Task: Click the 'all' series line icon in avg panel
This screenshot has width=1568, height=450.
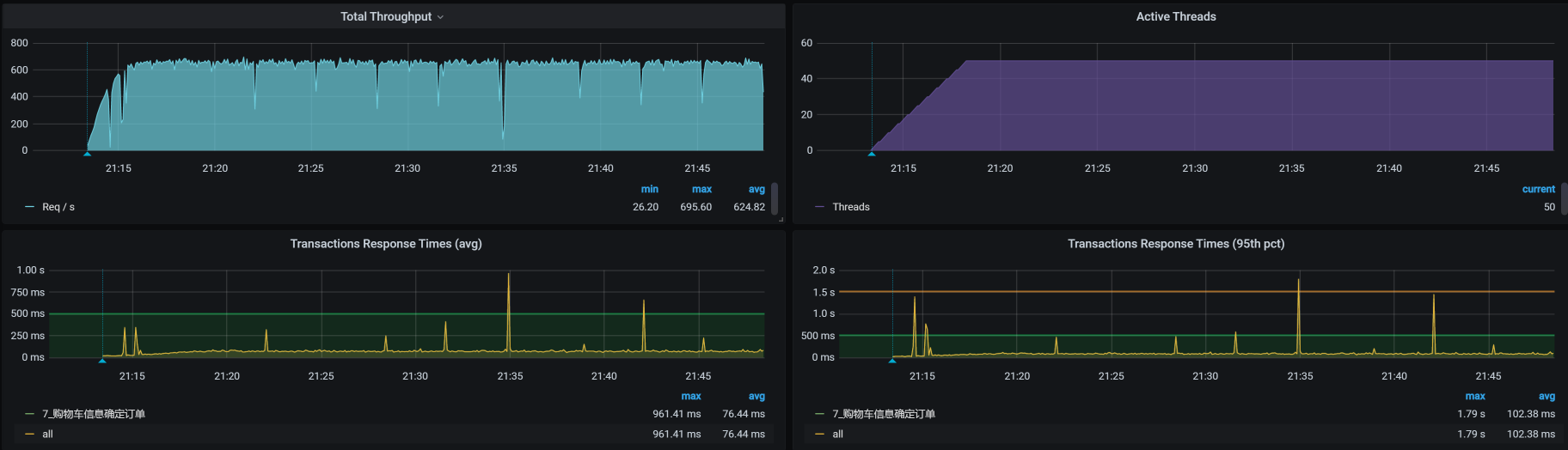Action: click(x=30, y=435)
